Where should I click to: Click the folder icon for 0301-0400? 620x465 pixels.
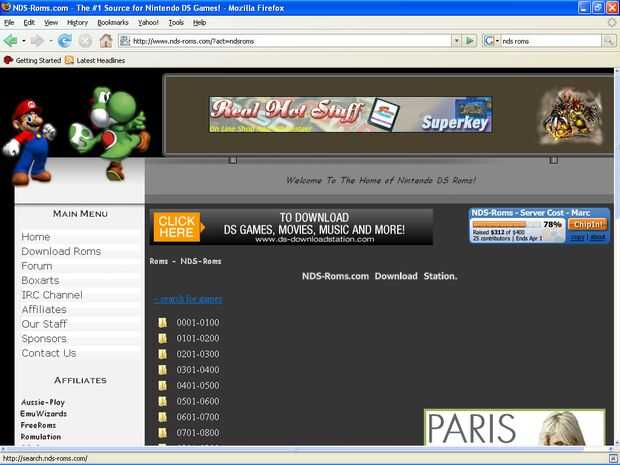point(163,370)
